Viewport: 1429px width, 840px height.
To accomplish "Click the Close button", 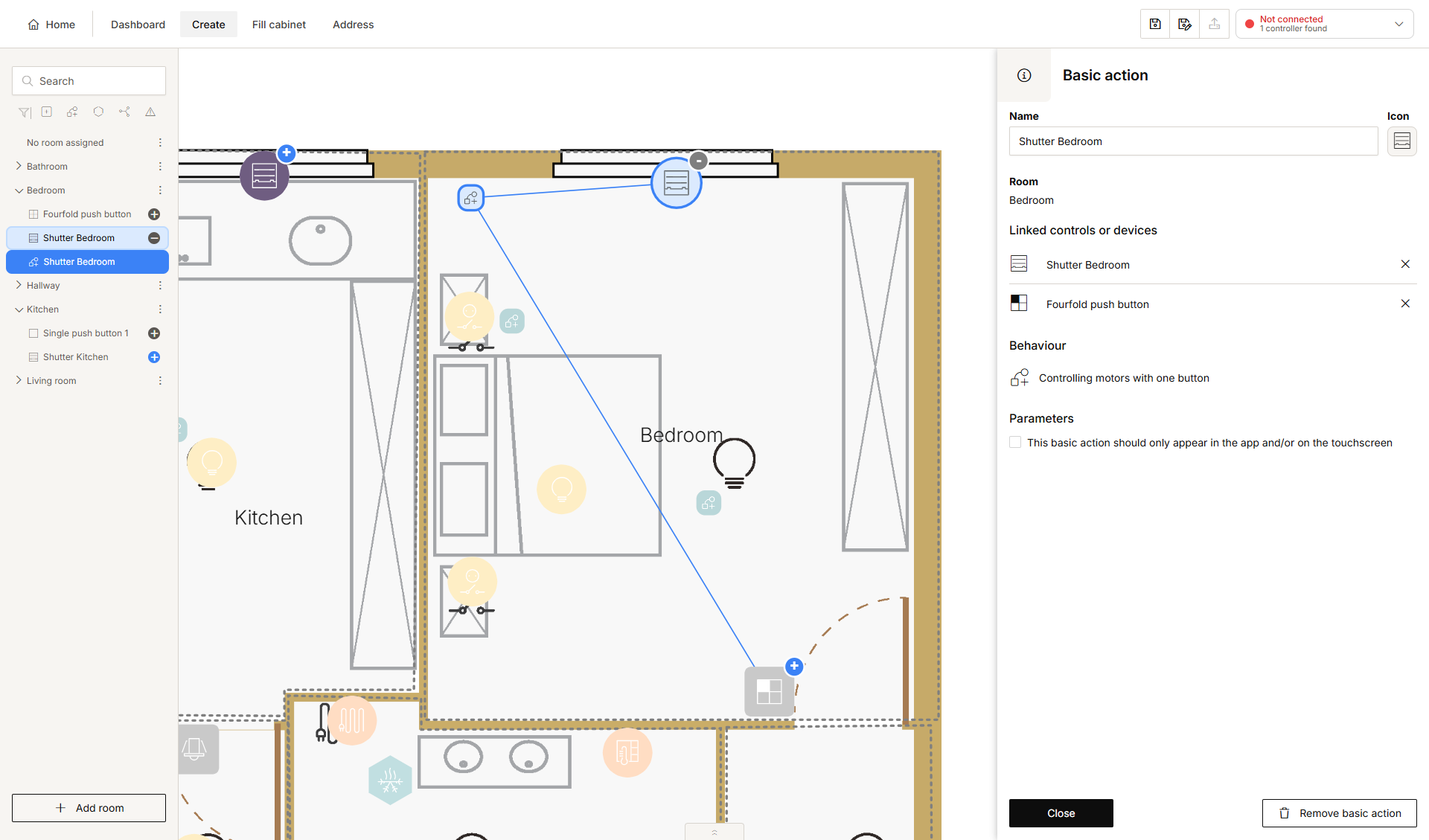I will point(1061,813).
